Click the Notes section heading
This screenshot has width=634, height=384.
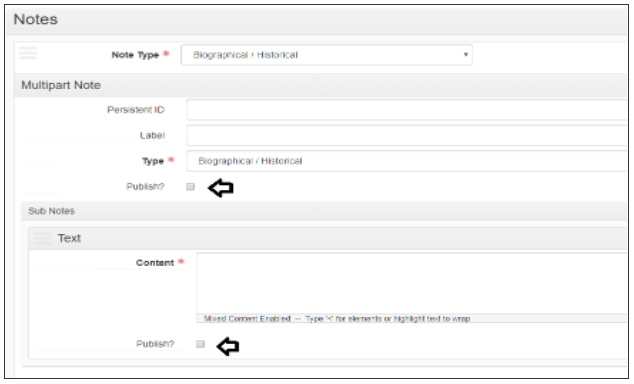pos(36,19)
